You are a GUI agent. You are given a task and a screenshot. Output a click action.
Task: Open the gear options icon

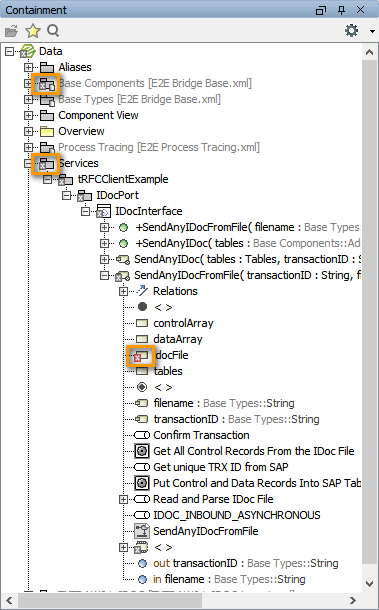click(352, 30)
